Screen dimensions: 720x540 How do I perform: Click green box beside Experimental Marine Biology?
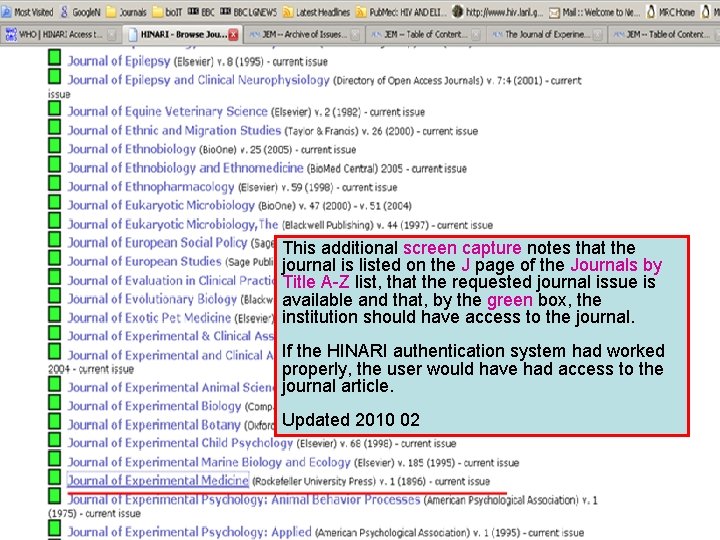pyautogui.click(x=55, y=458)
